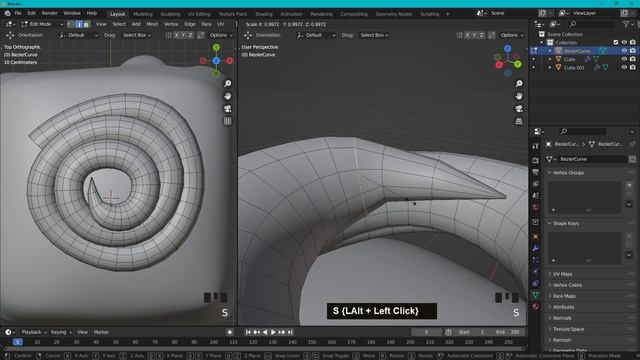
Task: Open the left viewport Select Box dropdown
Action: pos(137,35)
